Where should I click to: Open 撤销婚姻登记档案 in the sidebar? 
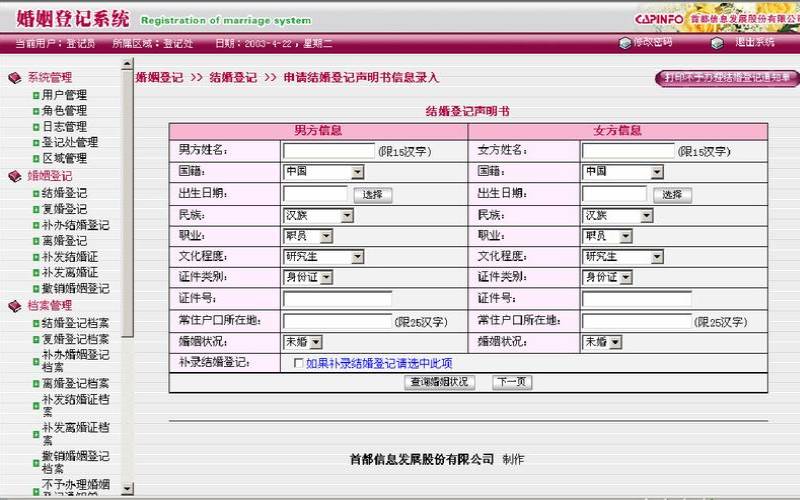[76, 462]
